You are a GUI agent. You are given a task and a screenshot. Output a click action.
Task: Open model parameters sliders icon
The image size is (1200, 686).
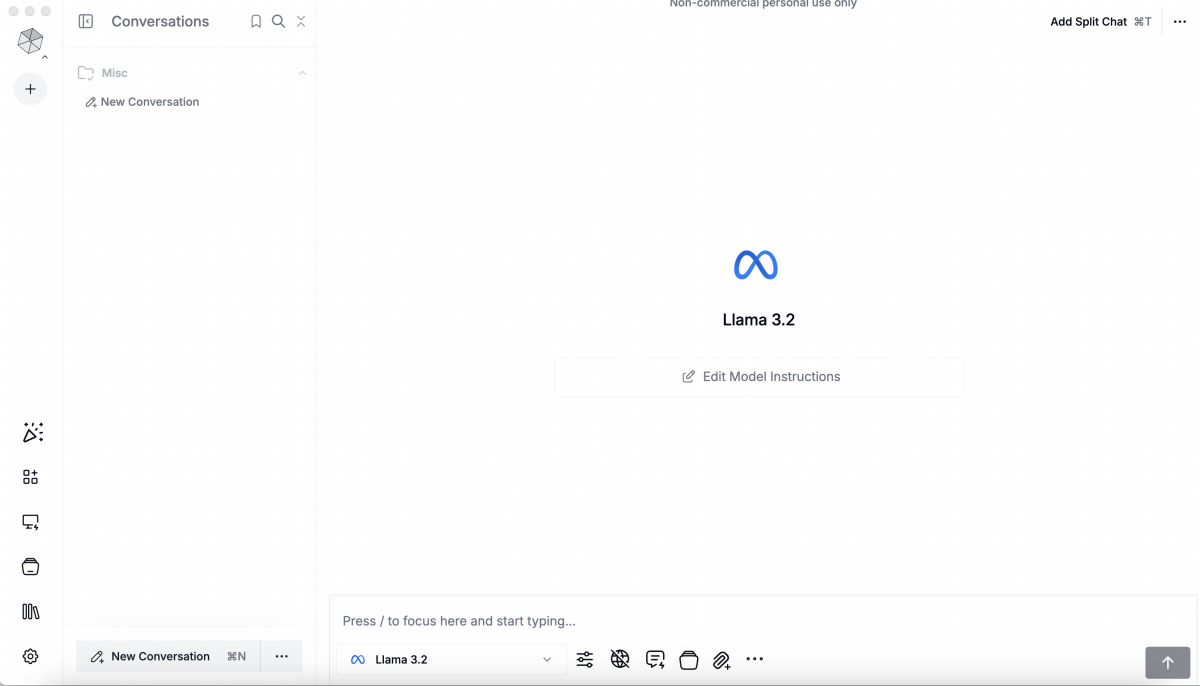(585, 659)
